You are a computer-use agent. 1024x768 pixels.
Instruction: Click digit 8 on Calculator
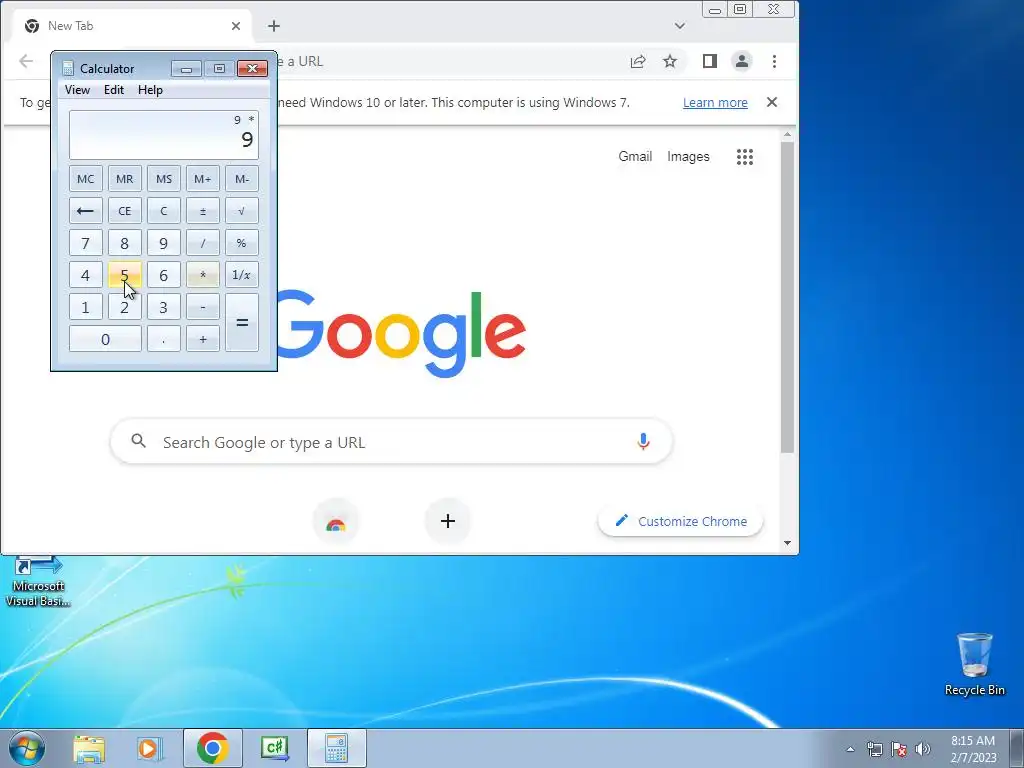click(125, 243)
